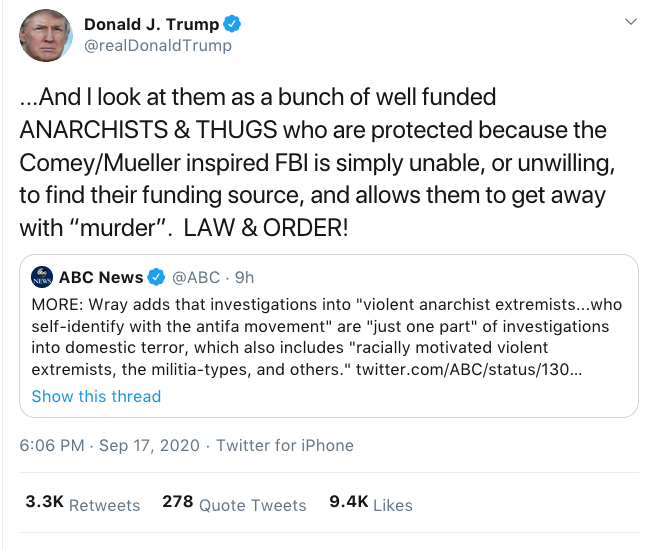
Task: Open the ABC News account name
Action: tap(101, 277)
